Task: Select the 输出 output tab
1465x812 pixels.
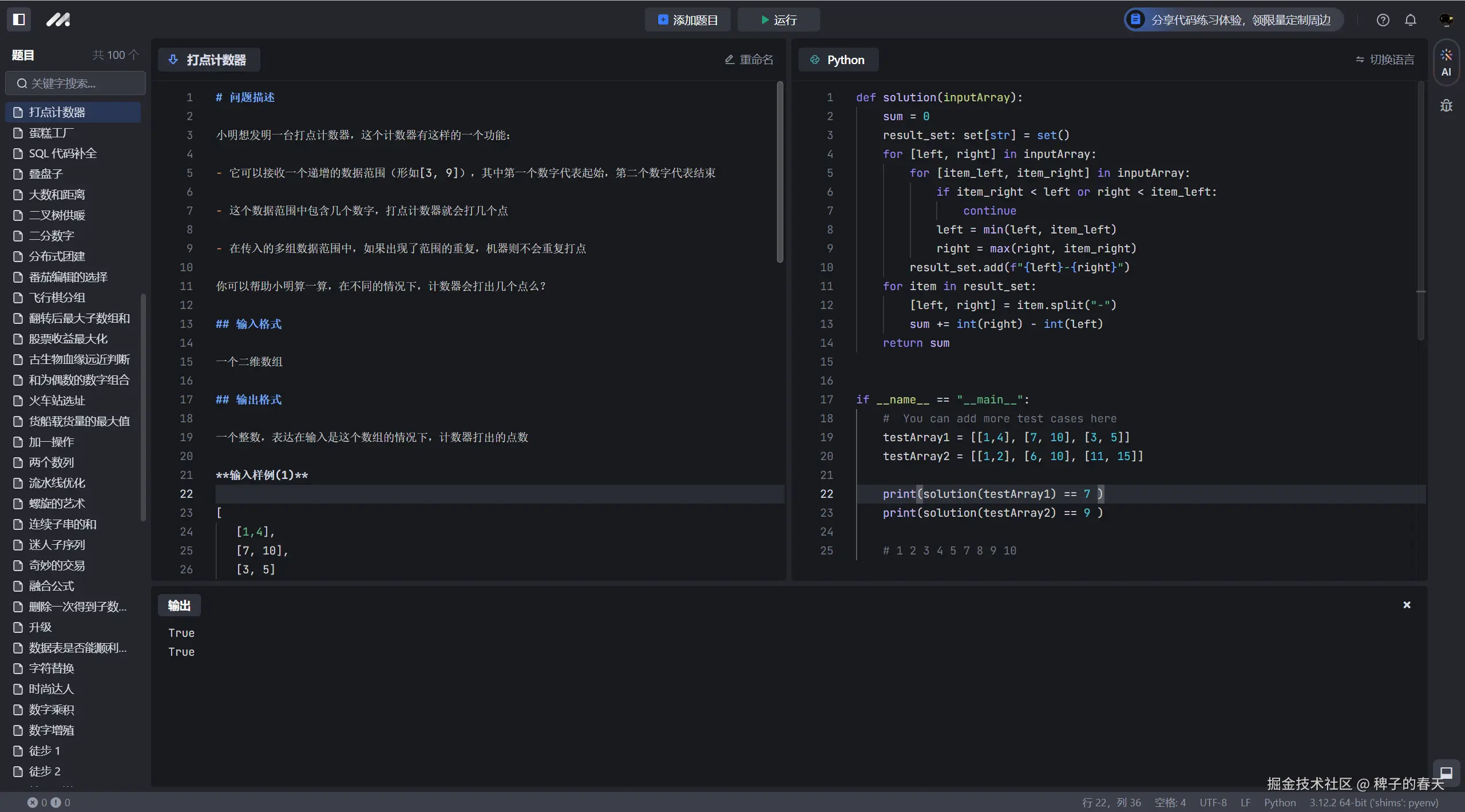Action: pos(179,605)
